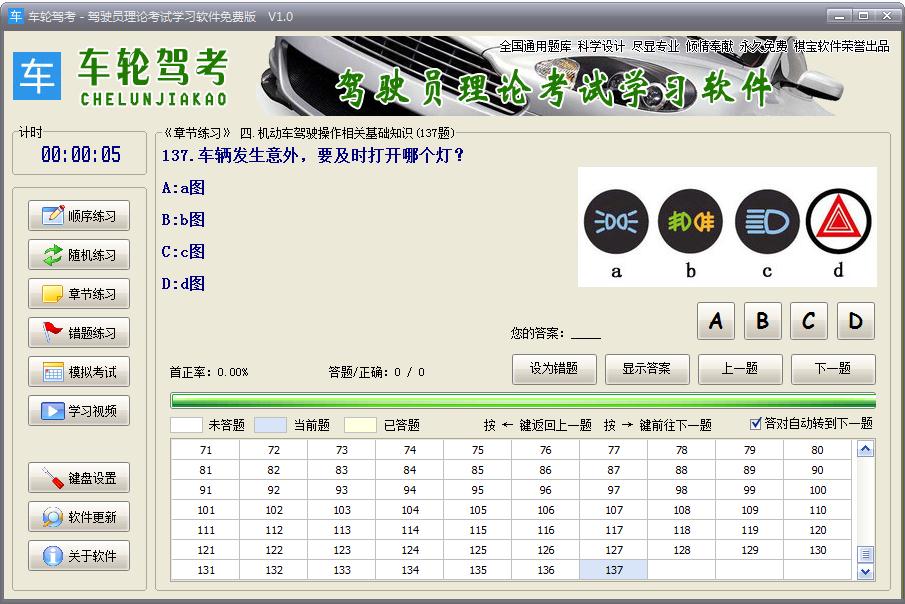Choose answer button A

tap(716, 321)
